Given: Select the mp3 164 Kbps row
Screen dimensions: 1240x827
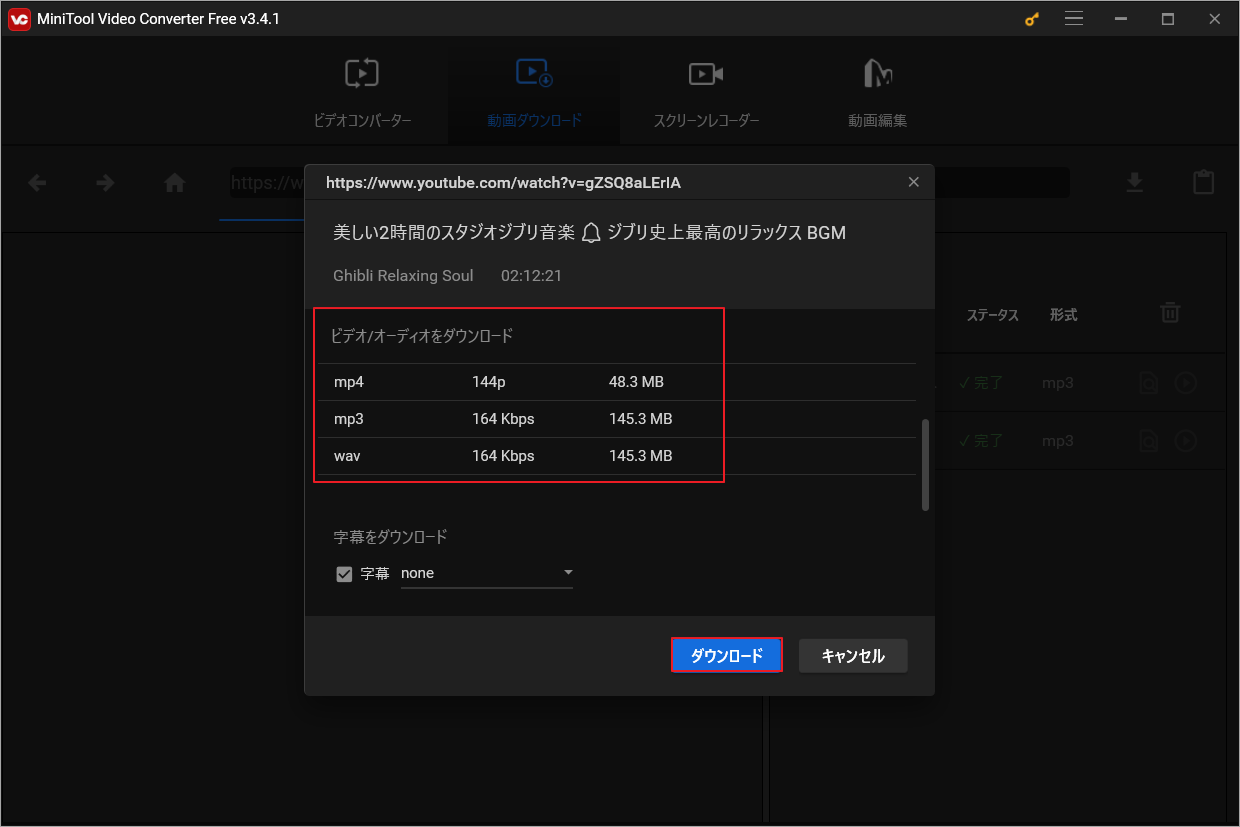Looking at the screenshot, I should point(617,419).
